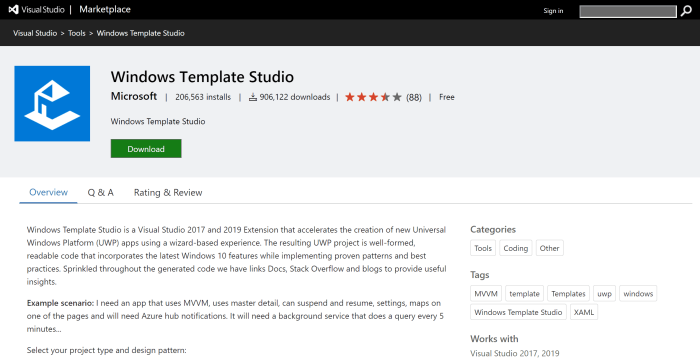Click the windows tag
This screenshot has height=361, width=700.
638,294
